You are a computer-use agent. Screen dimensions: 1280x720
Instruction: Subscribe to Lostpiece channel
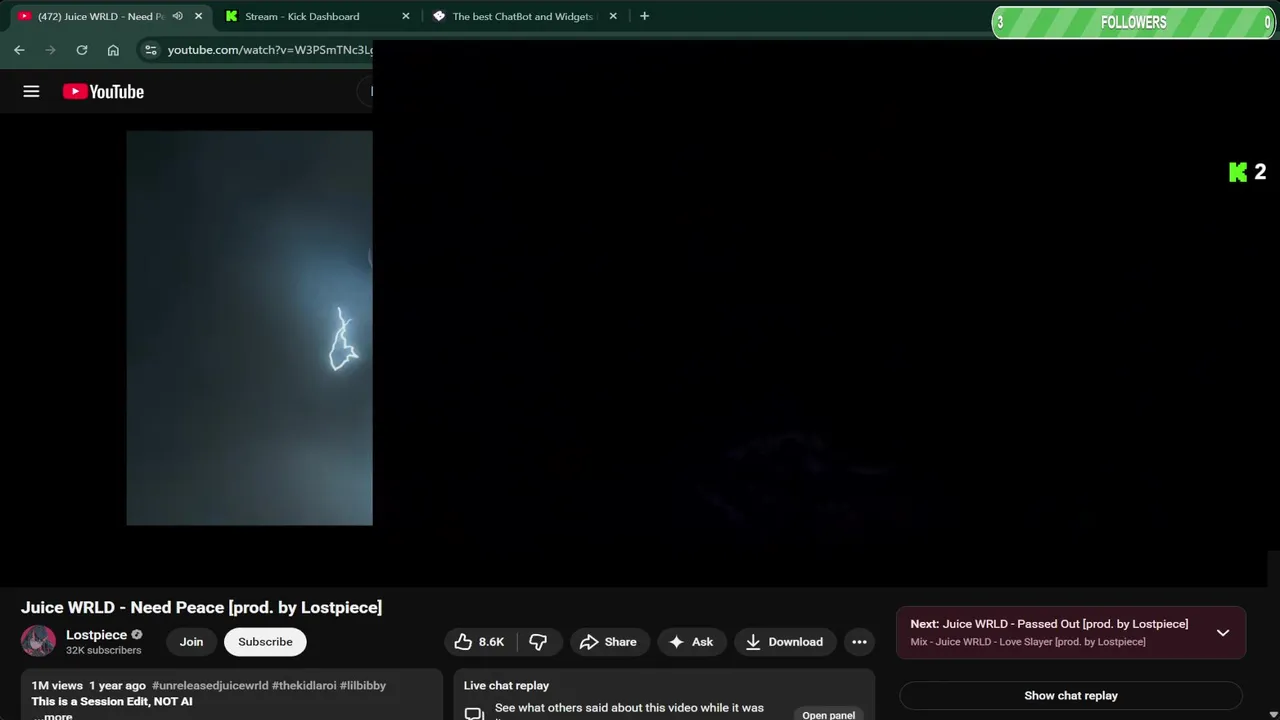point(265,642)
